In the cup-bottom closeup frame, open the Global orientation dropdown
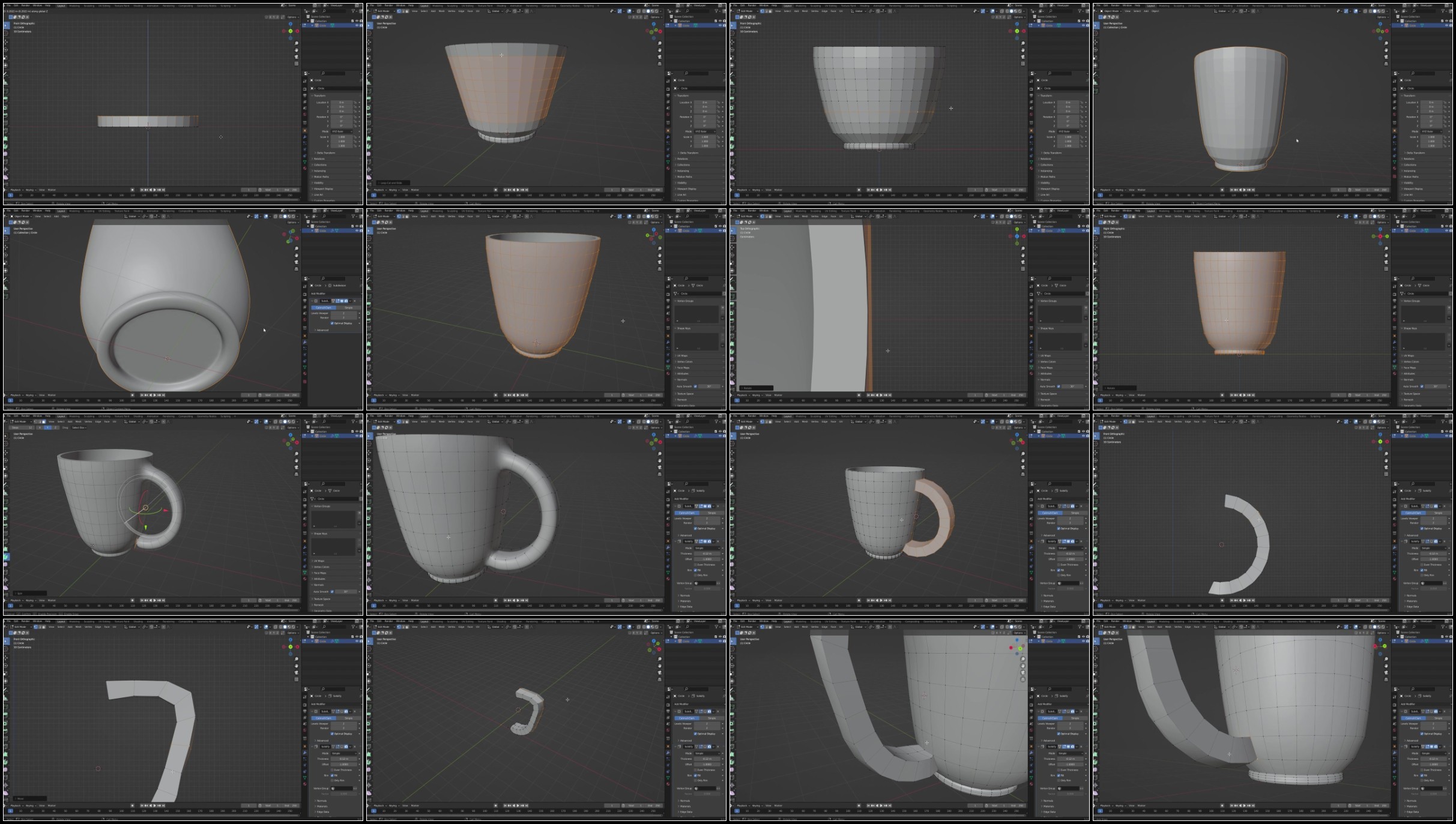Viewport: 1456px width, 824px height. (132, 216)
